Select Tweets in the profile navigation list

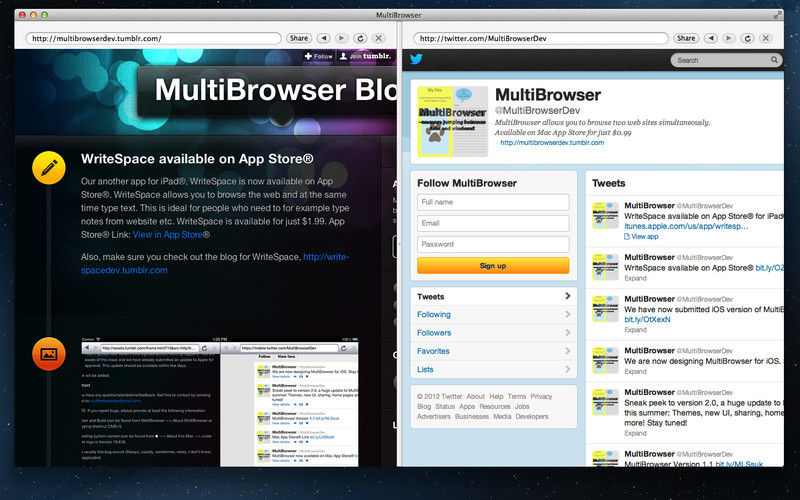[493, 296]
